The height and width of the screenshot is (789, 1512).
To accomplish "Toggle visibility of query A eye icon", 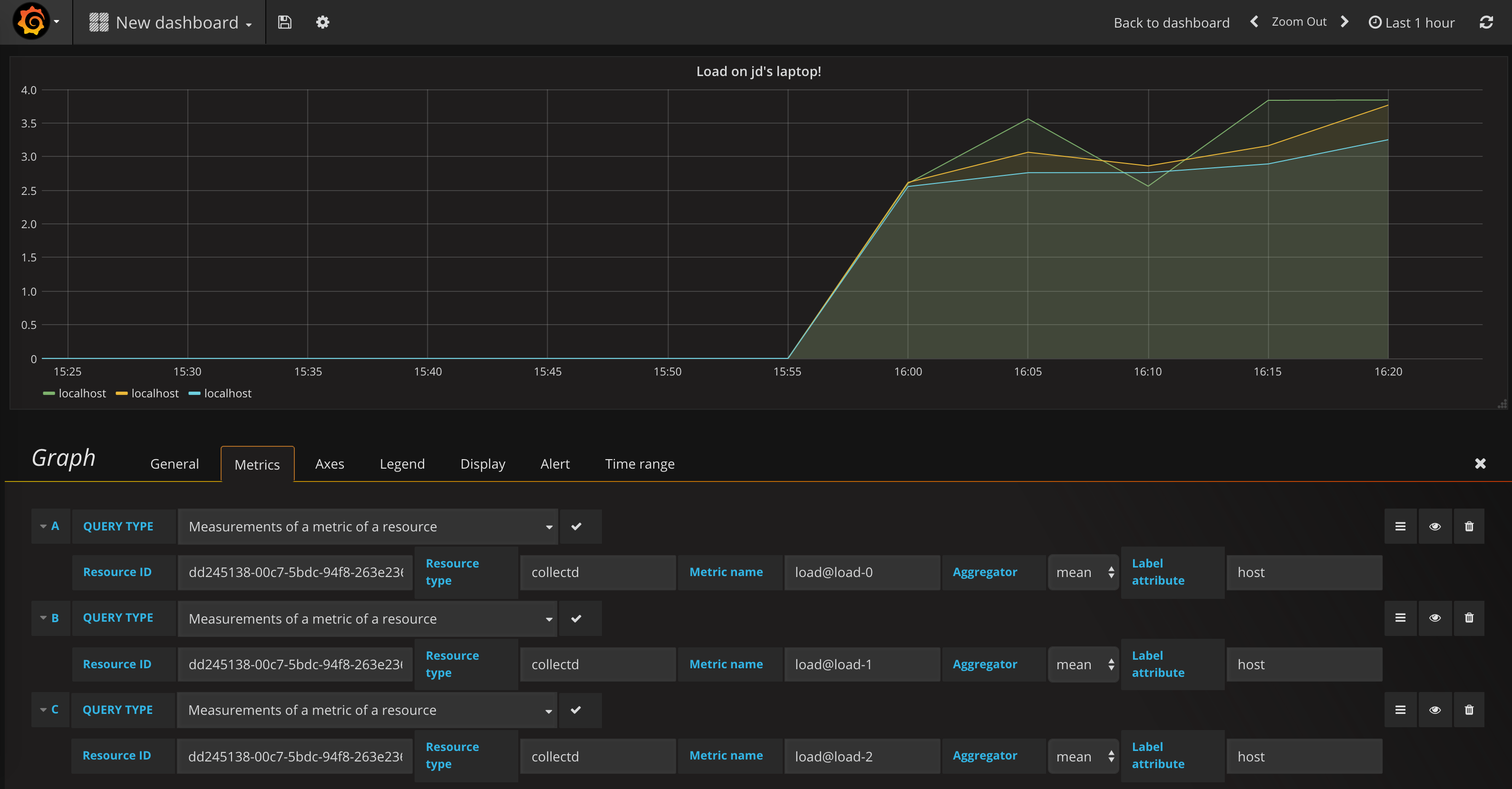I will click(x=1434, y=526).
